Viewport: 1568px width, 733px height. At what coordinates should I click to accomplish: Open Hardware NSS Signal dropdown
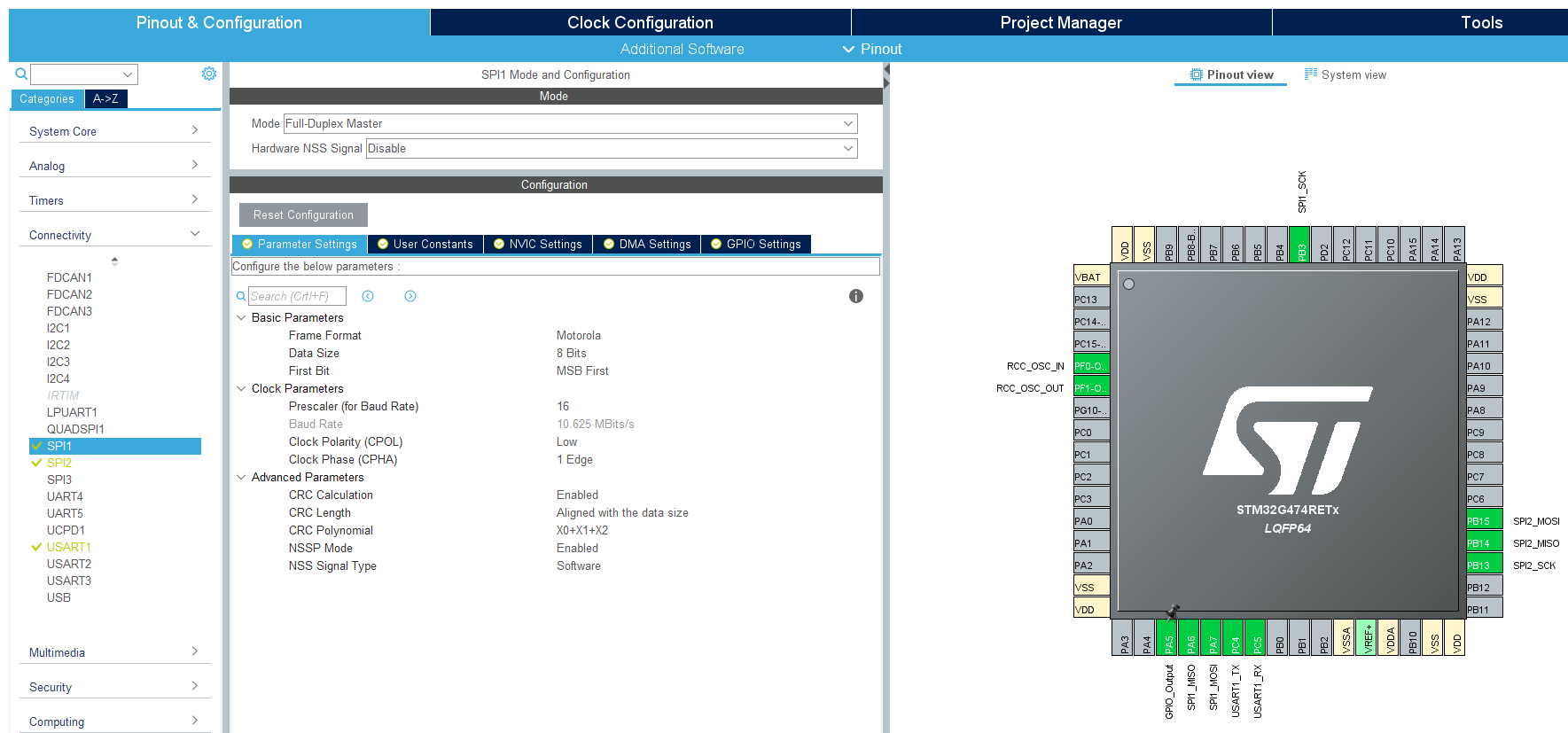612,149
